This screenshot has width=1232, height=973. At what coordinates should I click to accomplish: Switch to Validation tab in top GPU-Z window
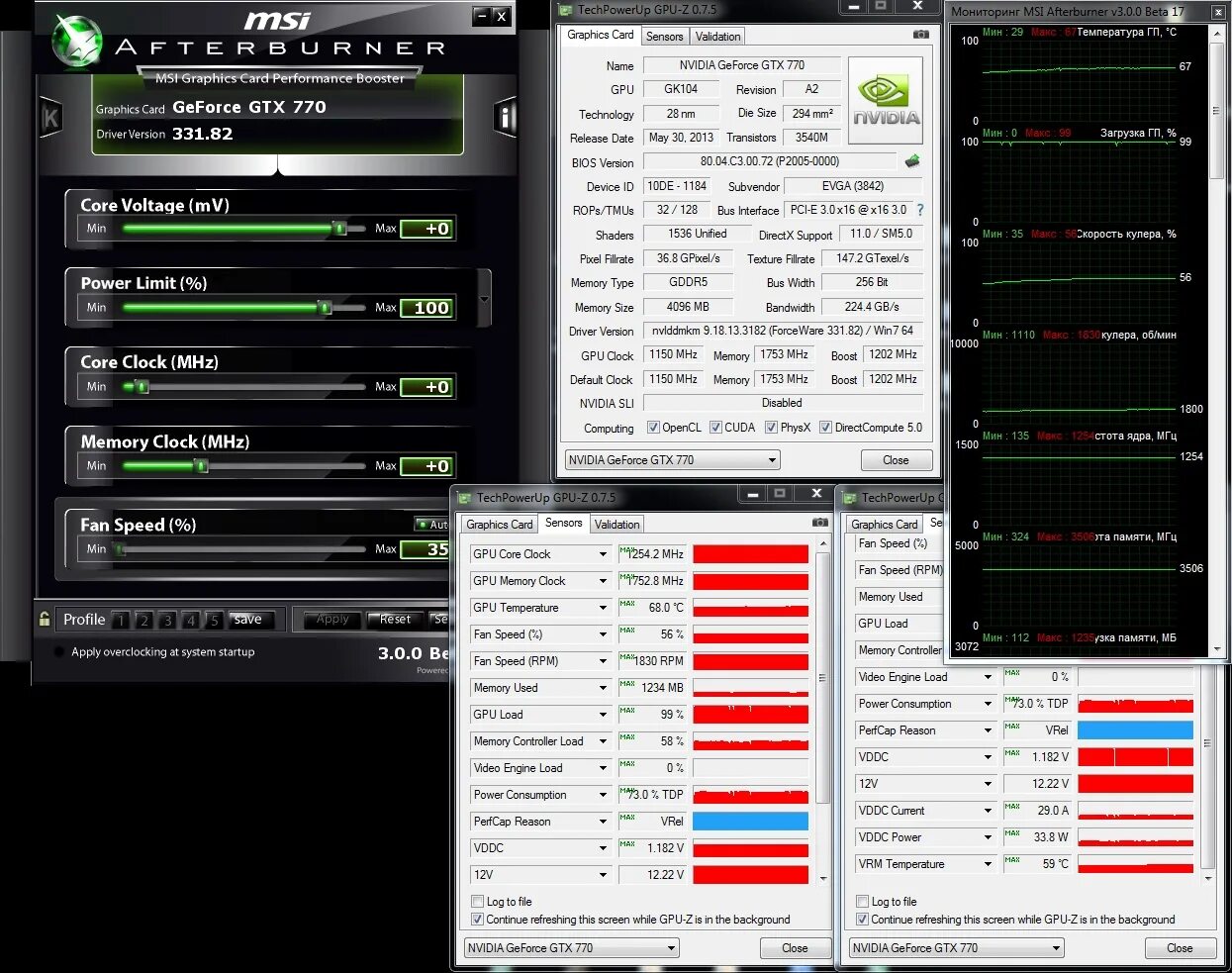(x=717, y=37)
